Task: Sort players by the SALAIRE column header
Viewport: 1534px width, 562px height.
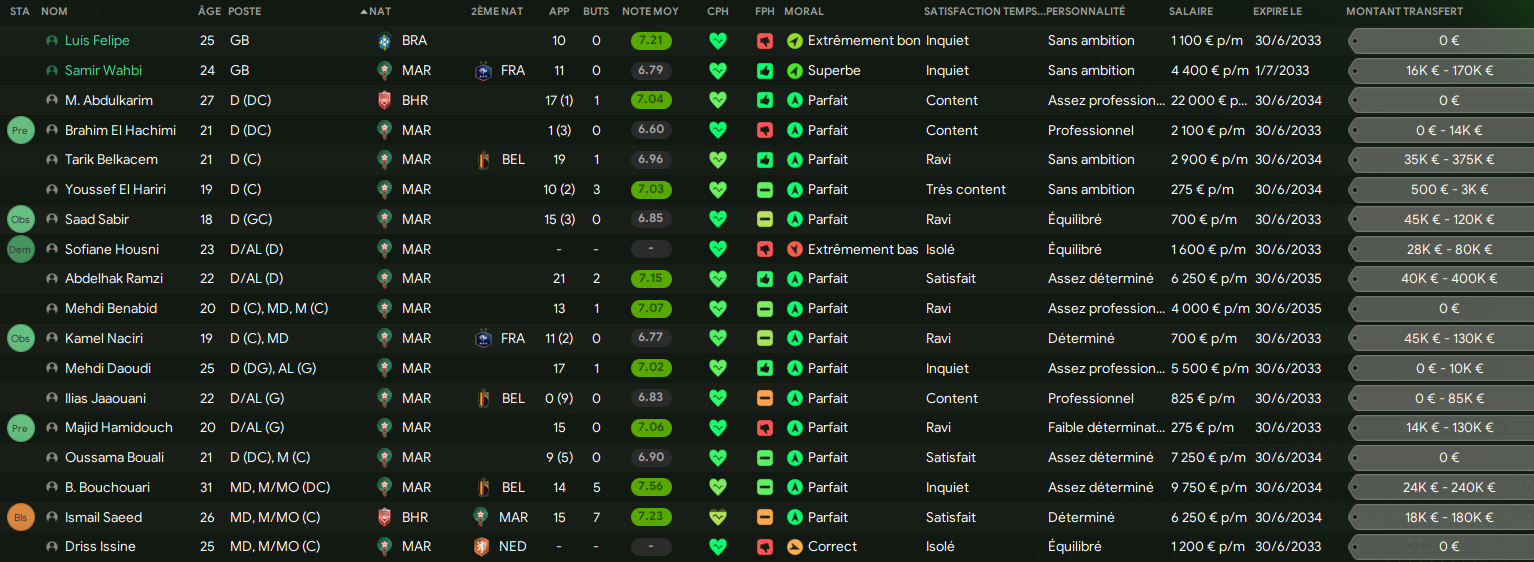Action: tap(1190, 12)
